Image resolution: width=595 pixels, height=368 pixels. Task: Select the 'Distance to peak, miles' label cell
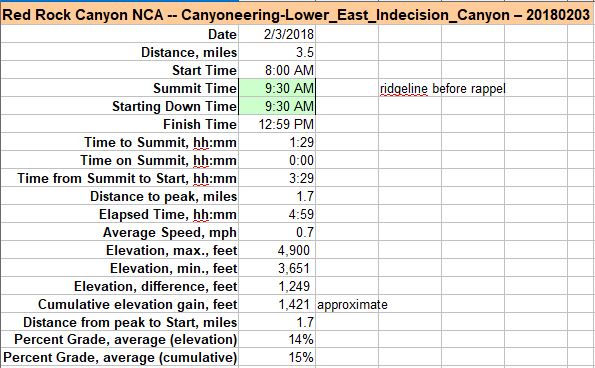pyautogui.click(x=120, y=196)
